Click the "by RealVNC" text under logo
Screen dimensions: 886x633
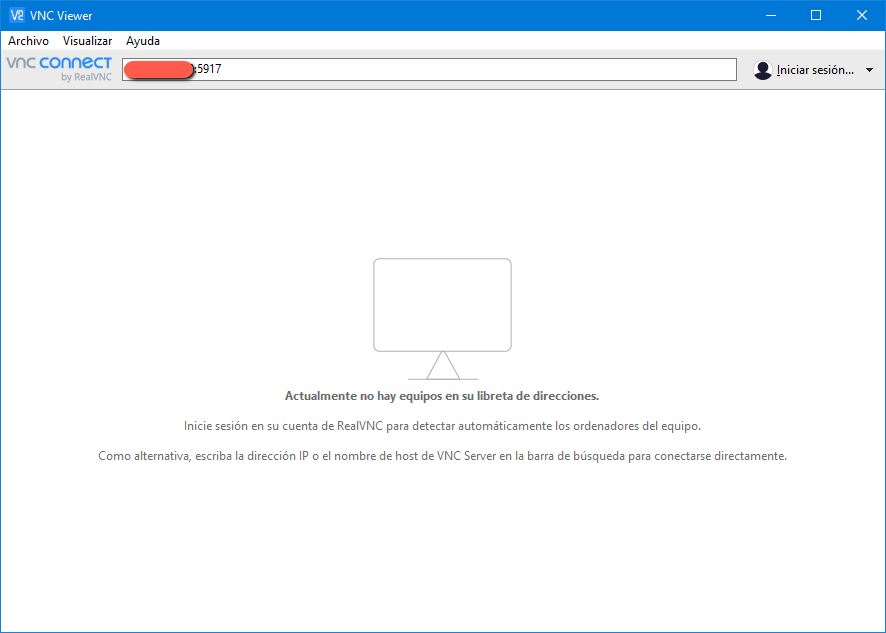tap(86, 78)
